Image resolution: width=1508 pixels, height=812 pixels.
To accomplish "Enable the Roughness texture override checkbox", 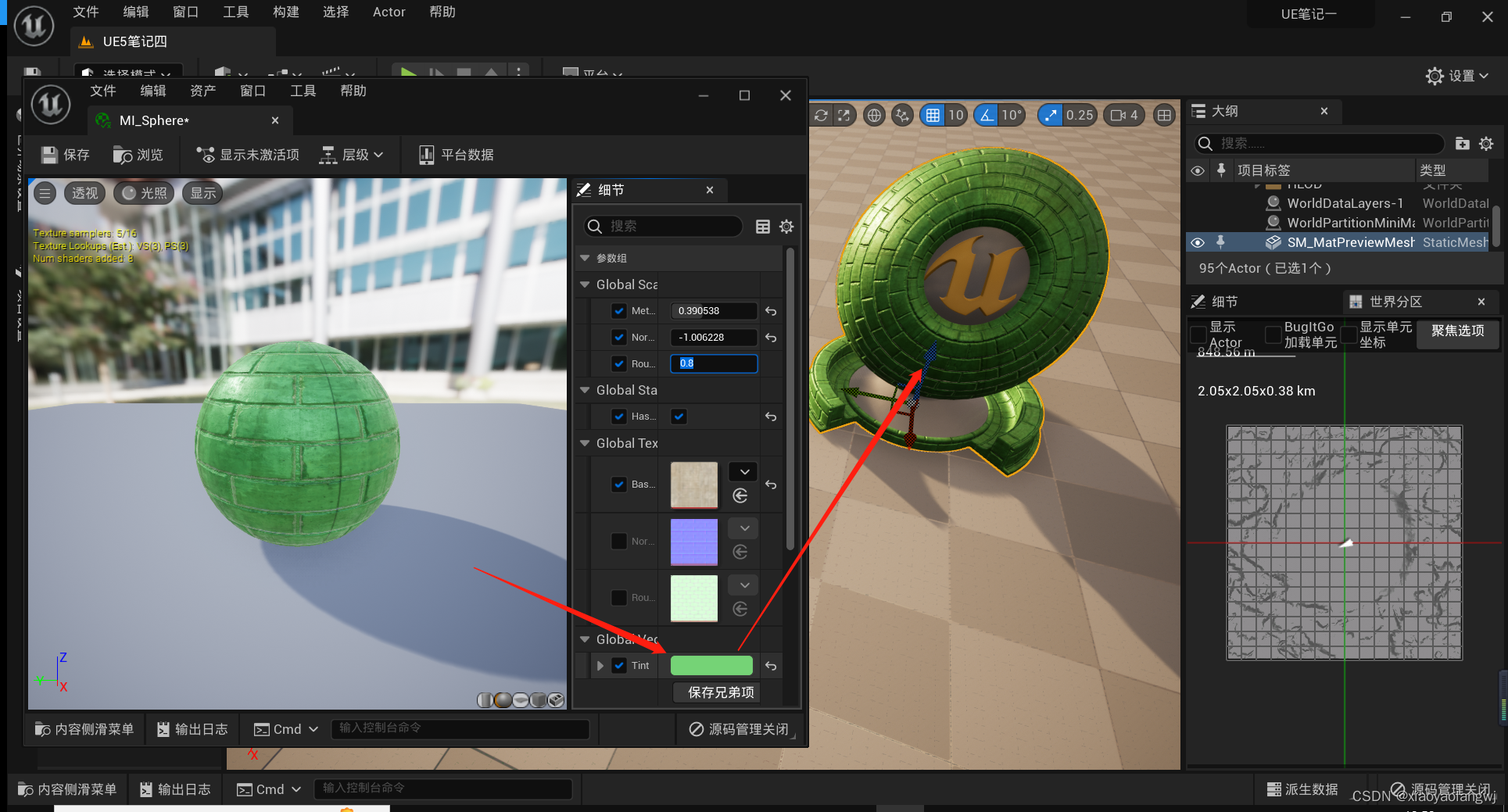I will pos(619,598).
